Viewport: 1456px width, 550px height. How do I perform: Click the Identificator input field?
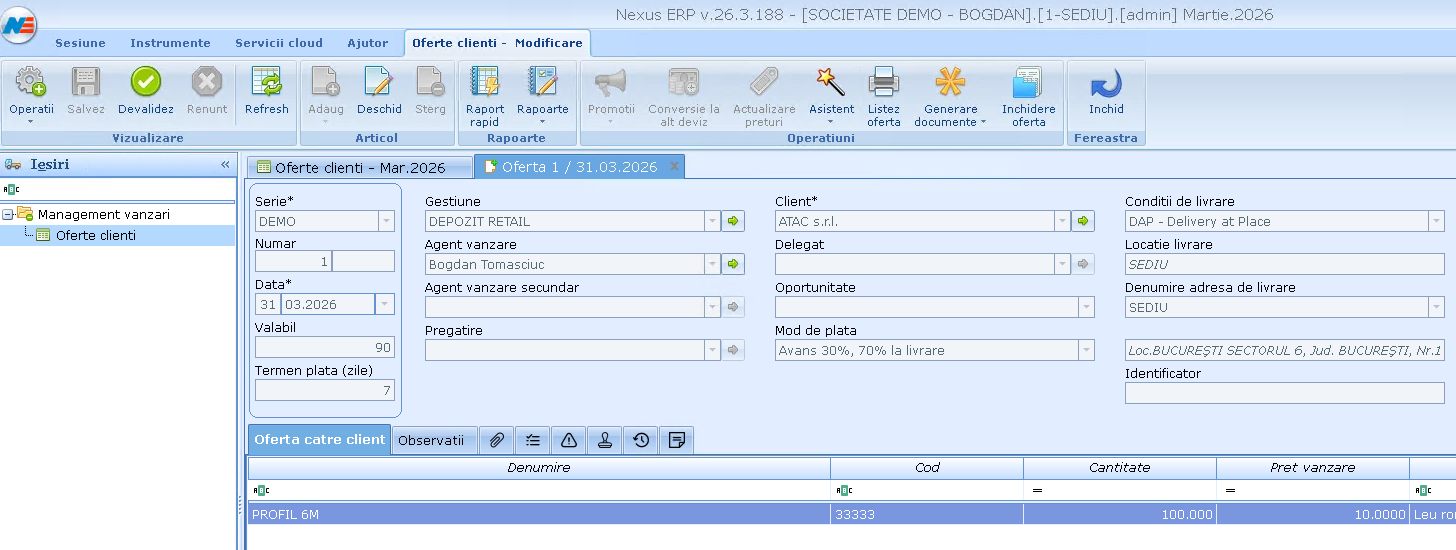(x=1284, y=393)
